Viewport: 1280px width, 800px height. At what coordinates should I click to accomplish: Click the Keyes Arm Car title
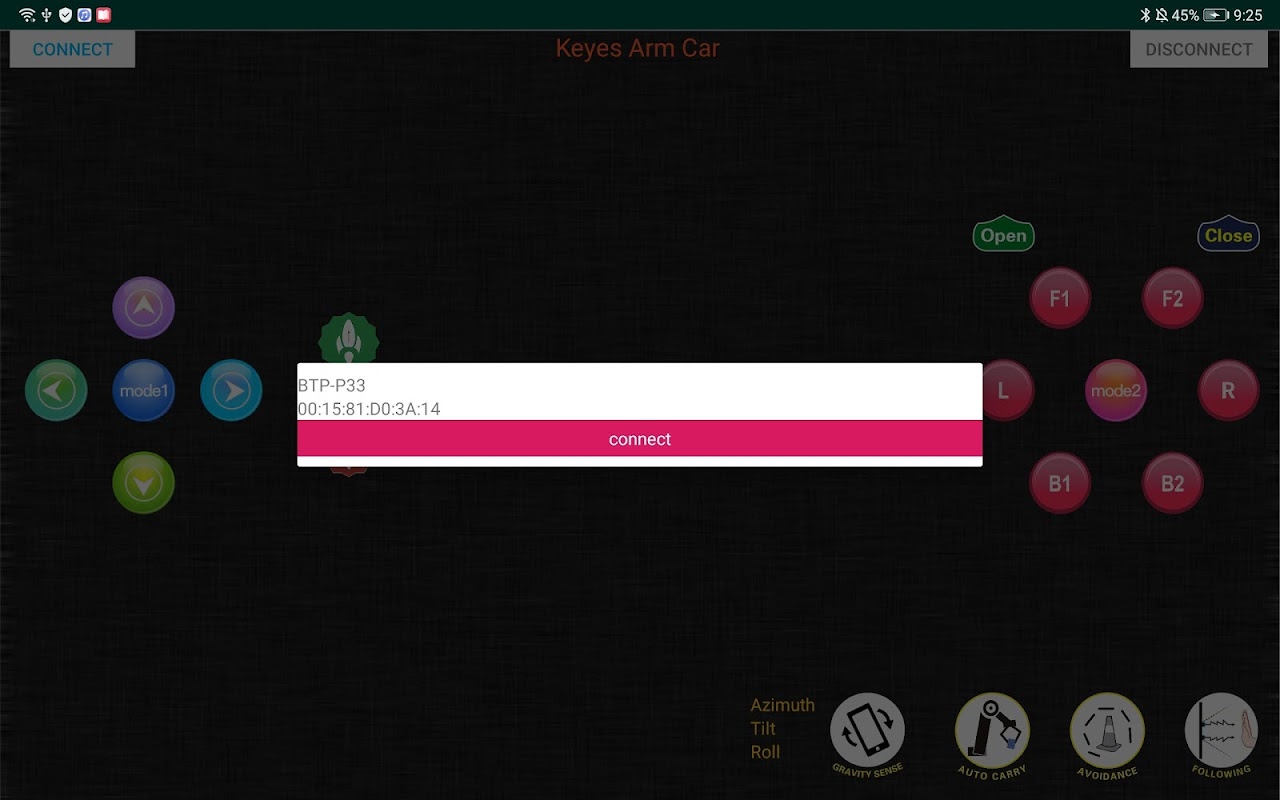638,48
